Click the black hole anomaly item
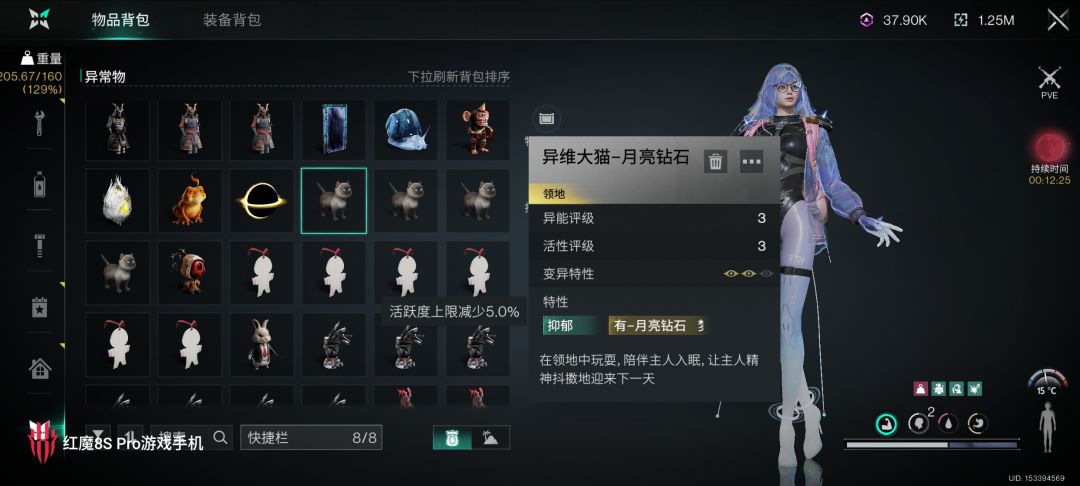This screenshot has width=1080, height=486. pos(262,201)
